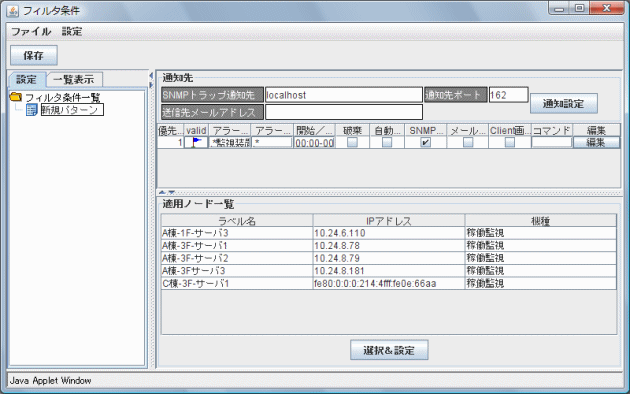Switch to the 一覧表示 tab
This screenshot has height=394, width=630.
74,80
